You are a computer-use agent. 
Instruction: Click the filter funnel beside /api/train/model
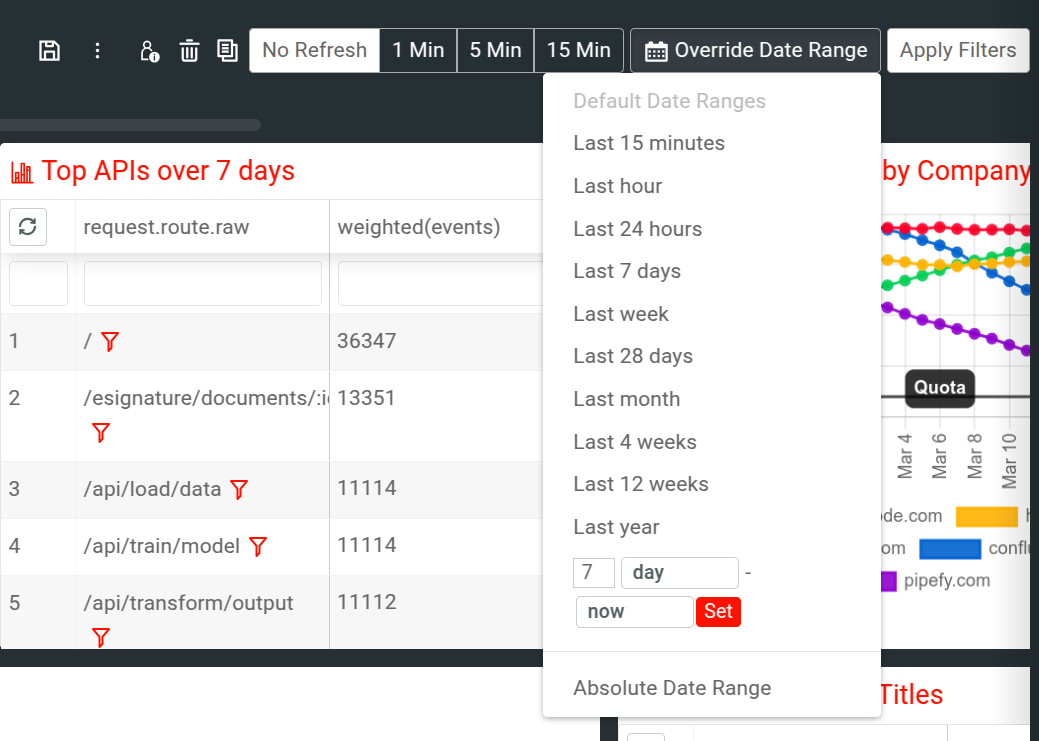[257, 547]
